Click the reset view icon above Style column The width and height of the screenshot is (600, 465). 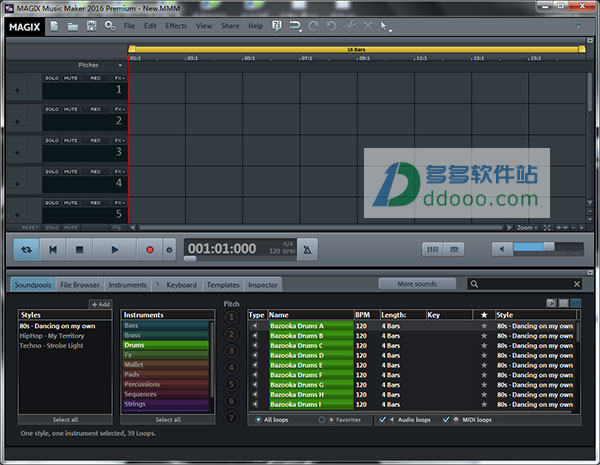point(551,303)
